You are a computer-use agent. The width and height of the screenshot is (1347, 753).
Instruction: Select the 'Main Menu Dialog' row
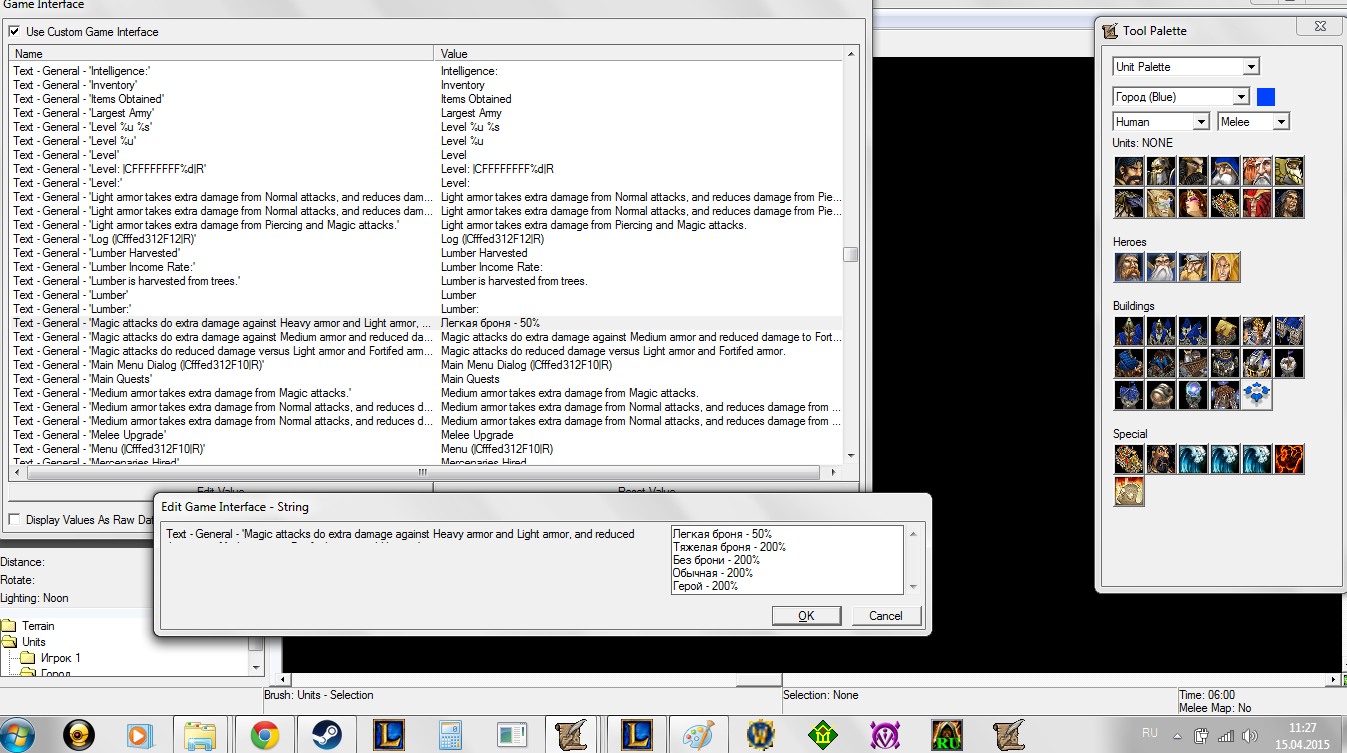tap(427, 365)
